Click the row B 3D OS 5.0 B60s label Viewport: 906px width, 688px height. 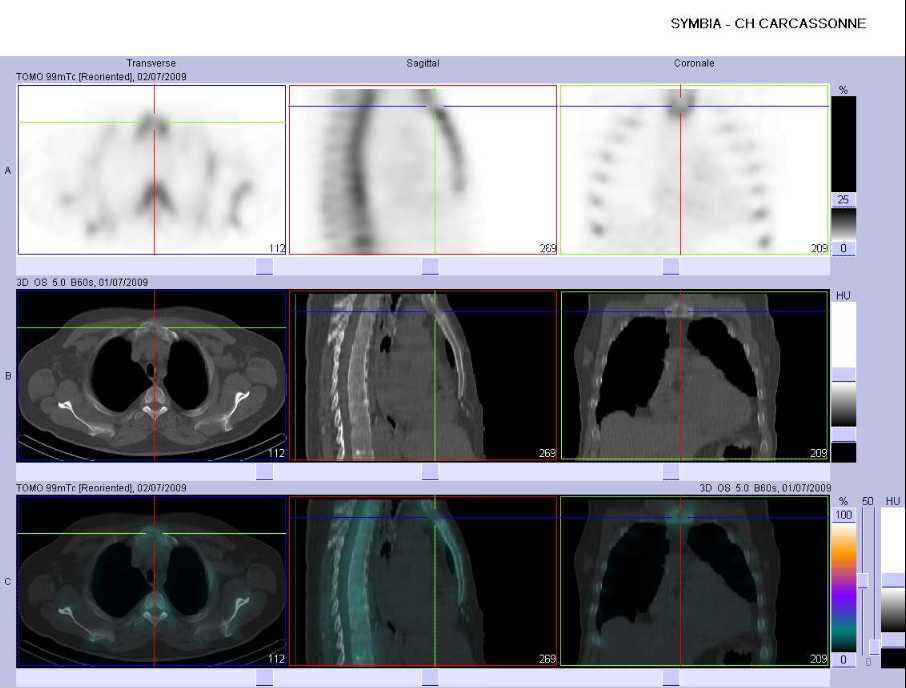tap(82, 282)
